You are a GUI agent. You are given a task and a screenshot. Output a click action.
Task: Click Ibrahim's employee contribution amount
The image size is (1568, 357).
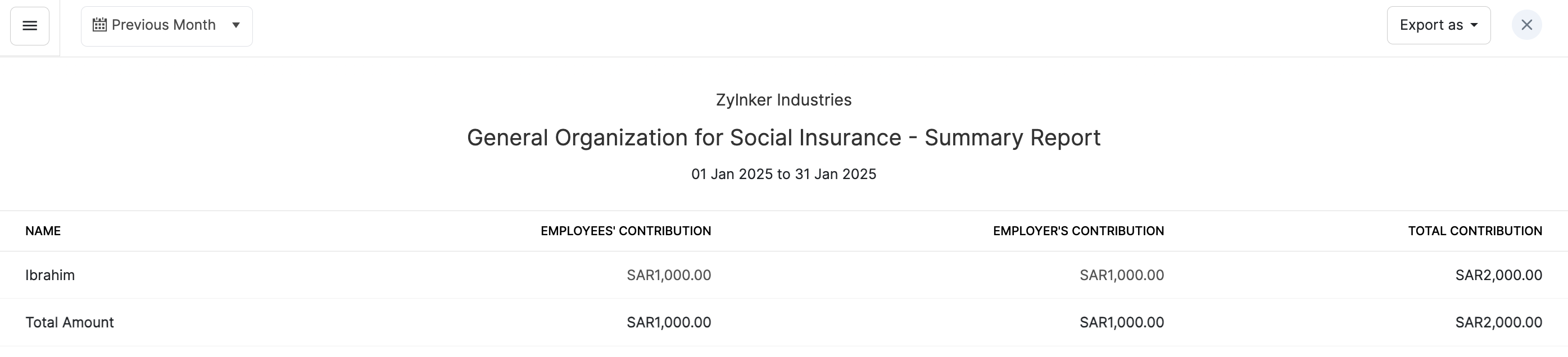tap(668, 275)
